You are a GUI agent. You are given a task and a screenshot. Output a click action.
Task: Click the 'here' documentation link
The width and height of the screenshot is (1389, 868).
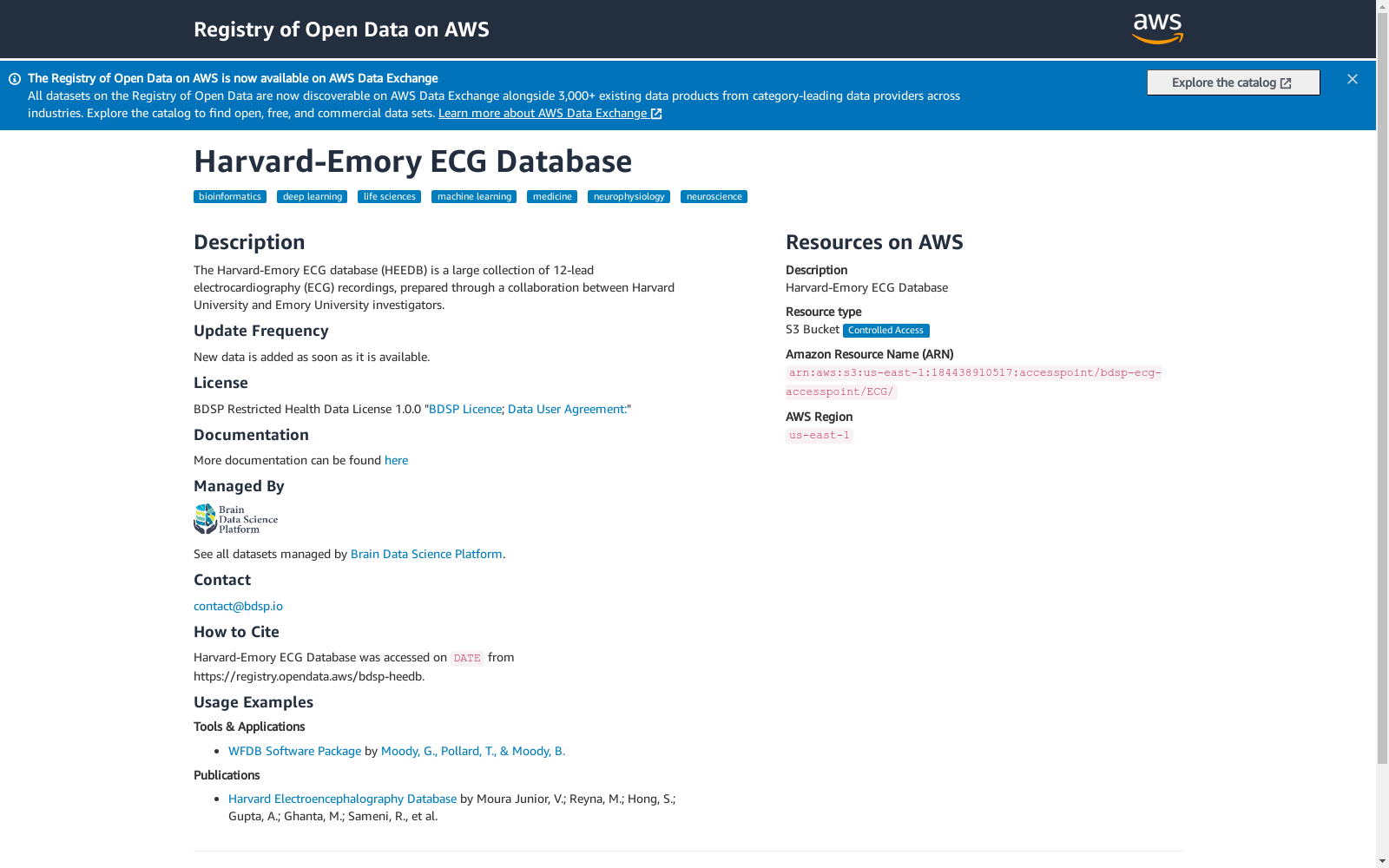[396, 460]
